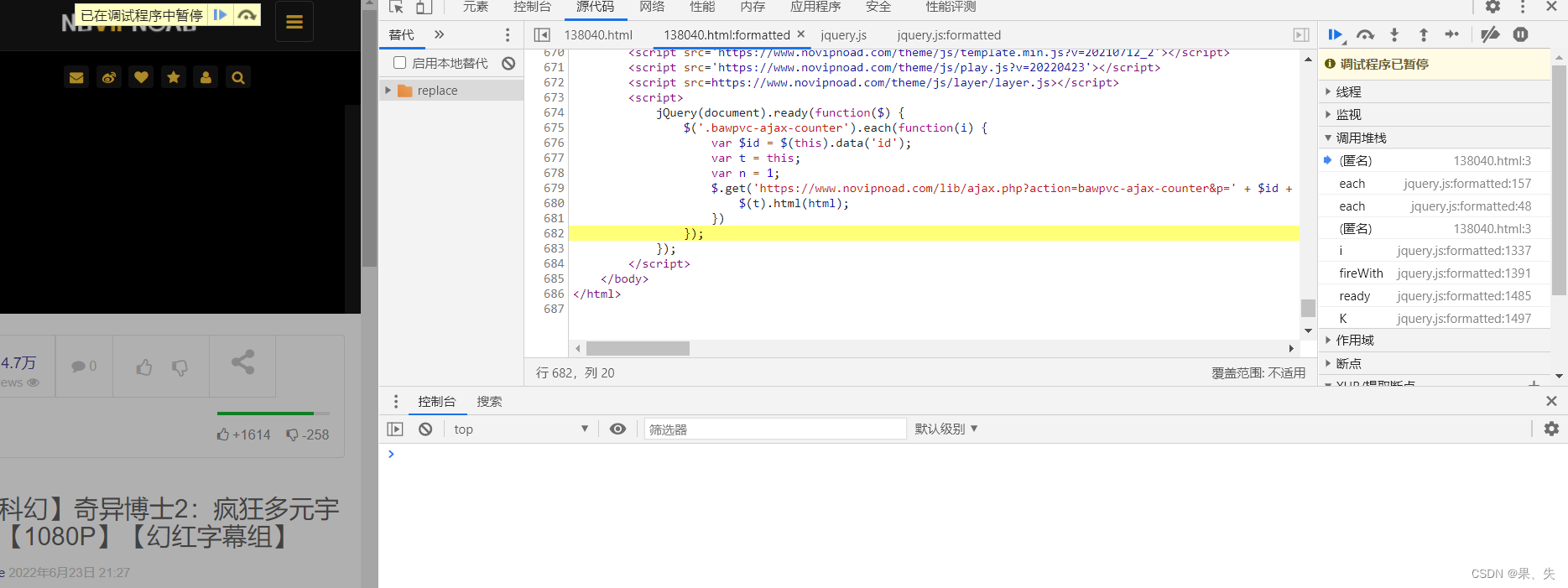Open console settings gear icon
The image size is (1568, 588).
point(1551,429)
